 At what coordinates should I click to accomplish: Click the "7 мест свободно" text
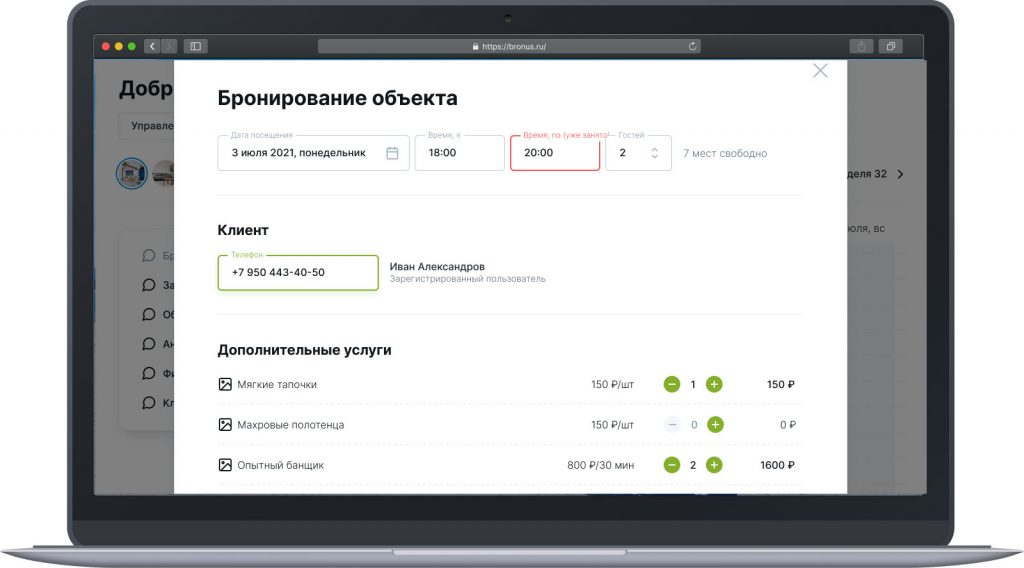pos(725,153)
